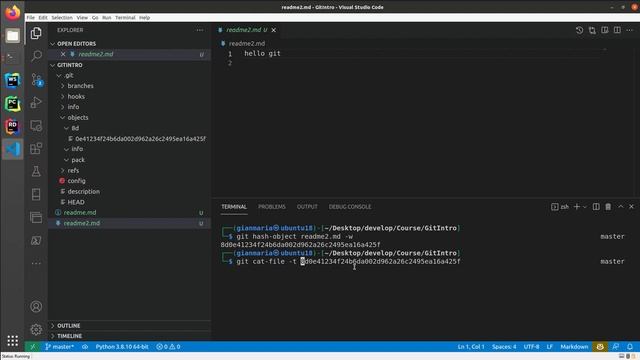The height and width of the screenshot is (360, 640).
Task: Split the editor right
Action: [617, 30]
